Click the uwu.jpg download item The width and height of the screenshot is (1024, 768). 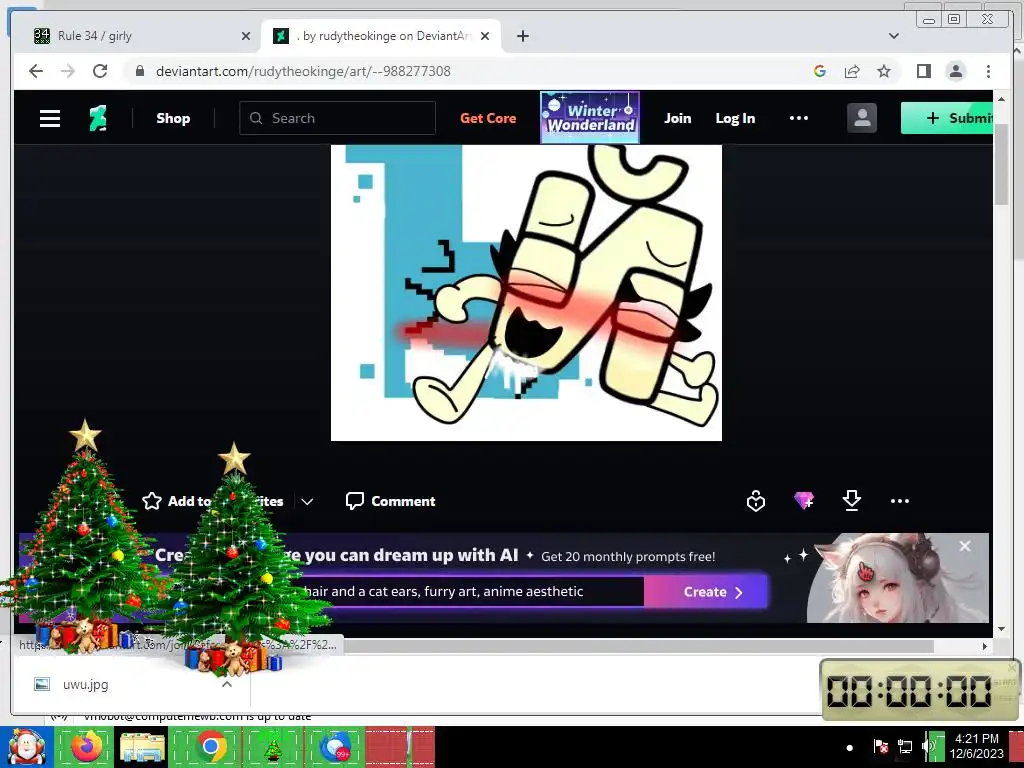(124, 684)
